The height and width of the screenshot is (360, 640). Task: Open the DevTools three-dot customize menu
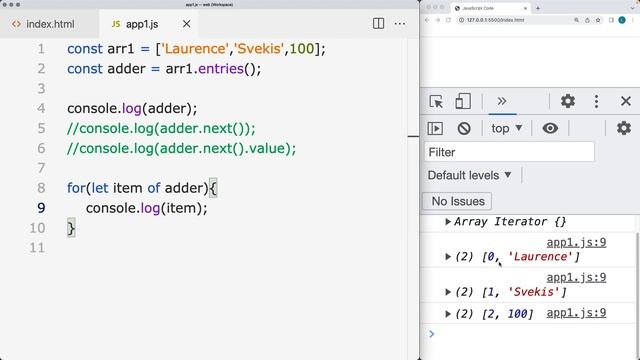[596, 101]
